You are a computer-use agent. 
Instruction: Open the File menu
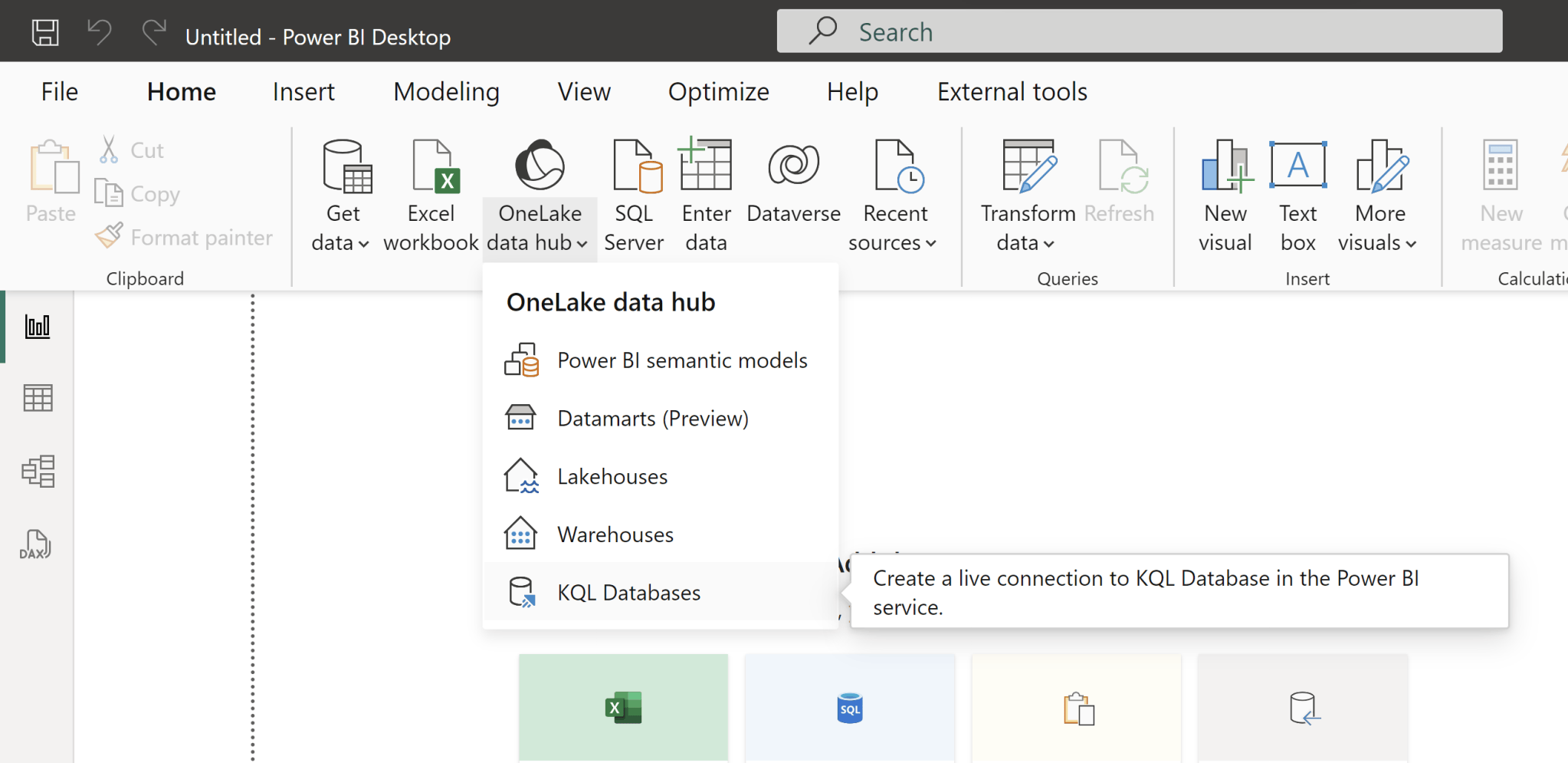(59, 92)
